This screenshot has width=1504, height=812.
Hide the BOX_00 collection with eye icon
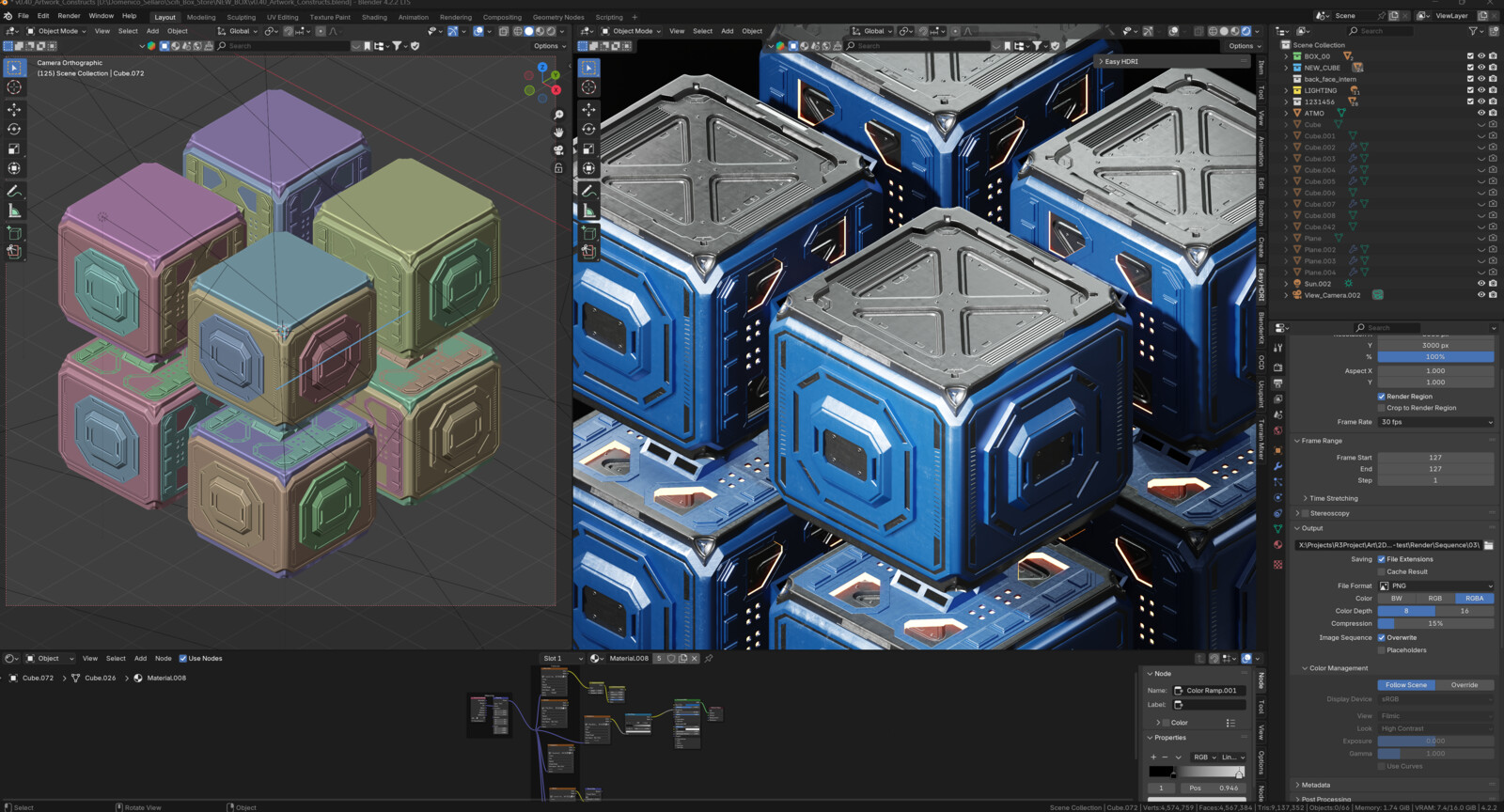1481,56
